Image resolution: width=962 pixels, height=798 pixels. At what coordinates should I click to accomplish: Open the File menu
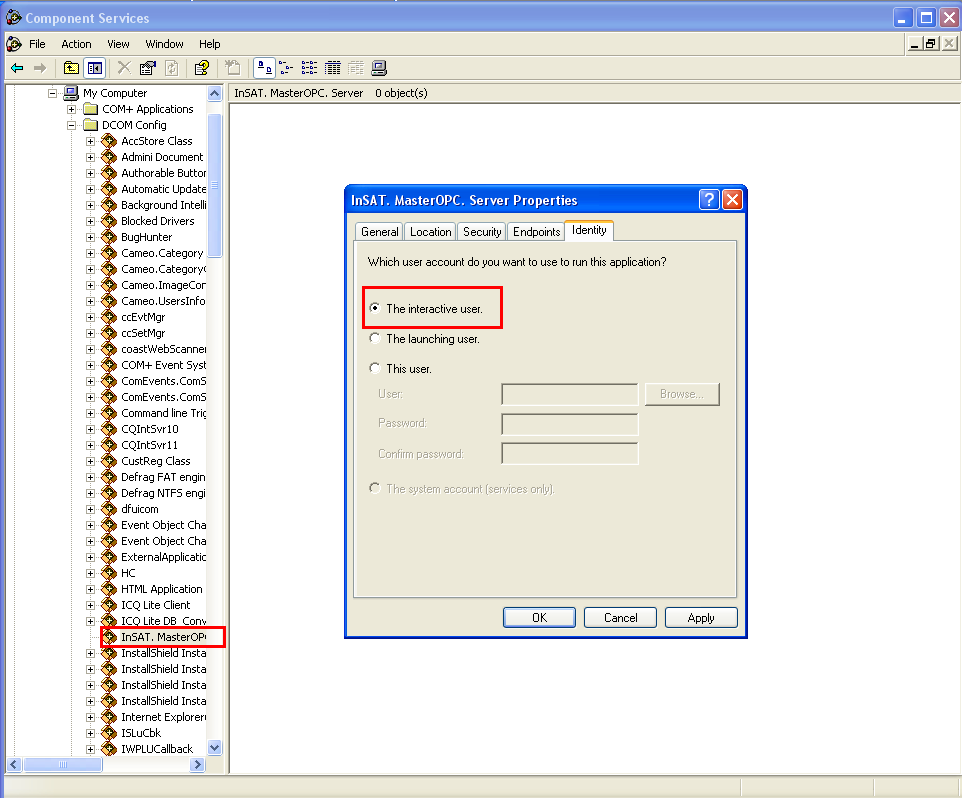[37, 44]
